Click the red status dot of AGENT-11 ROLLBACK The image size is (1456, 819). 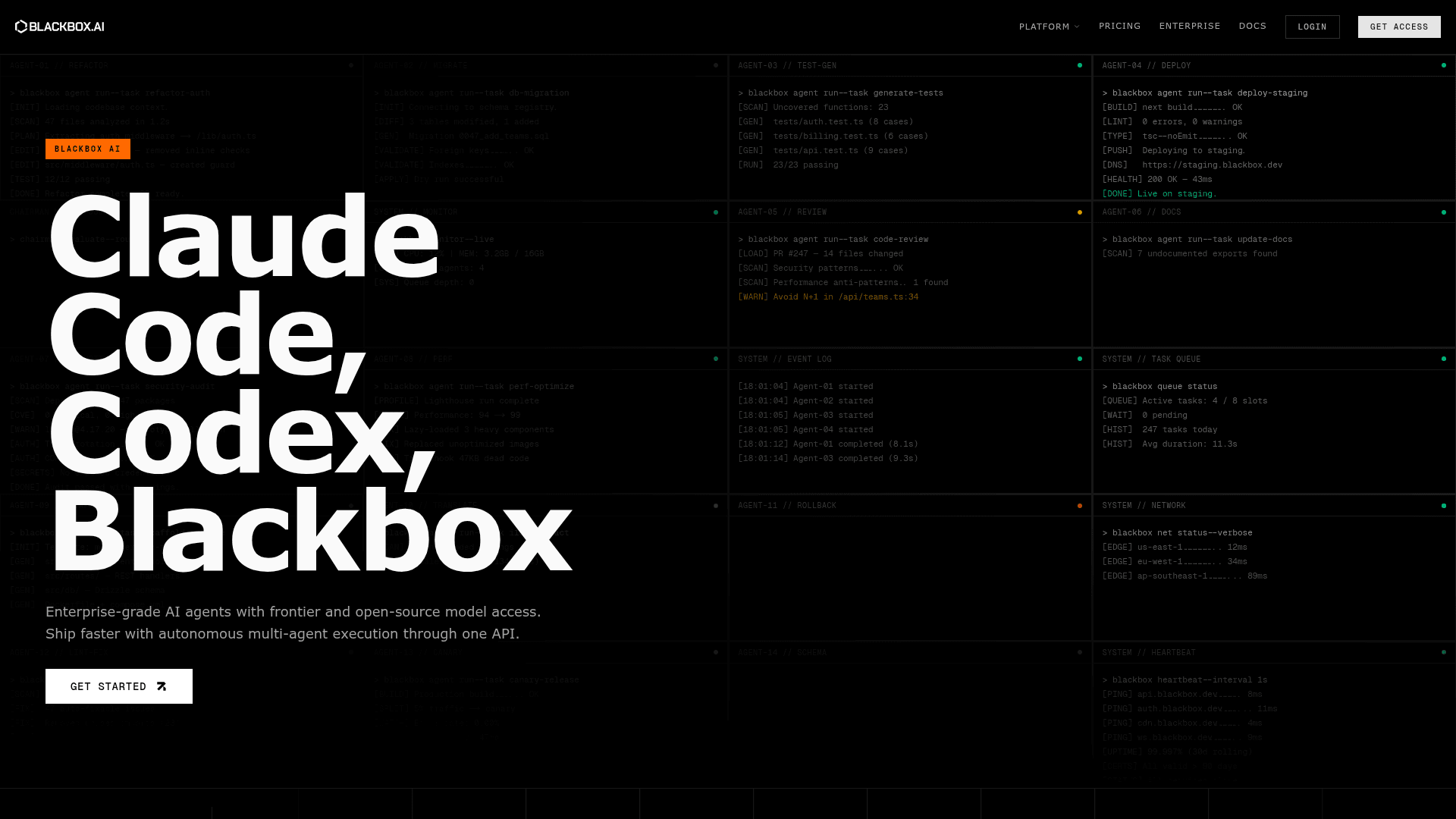tap(1079, 506)
